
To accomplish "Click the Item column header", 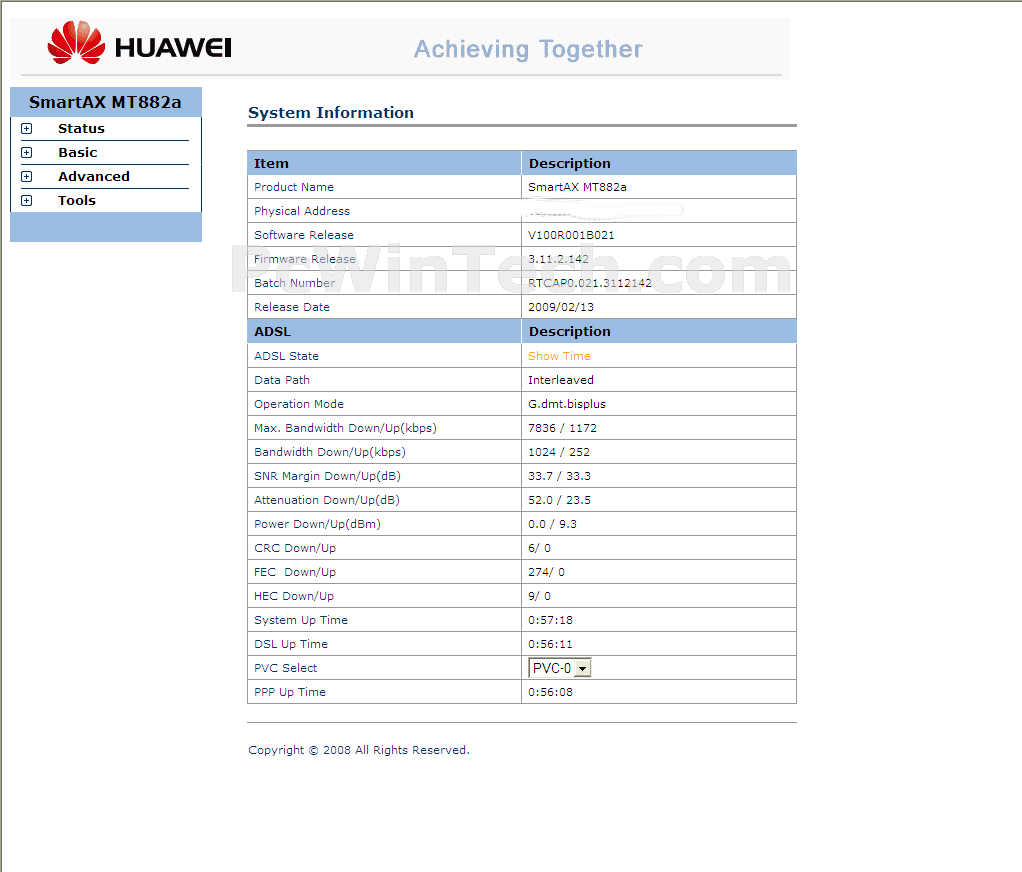I will pyautogui.click(x=271, y=164).
